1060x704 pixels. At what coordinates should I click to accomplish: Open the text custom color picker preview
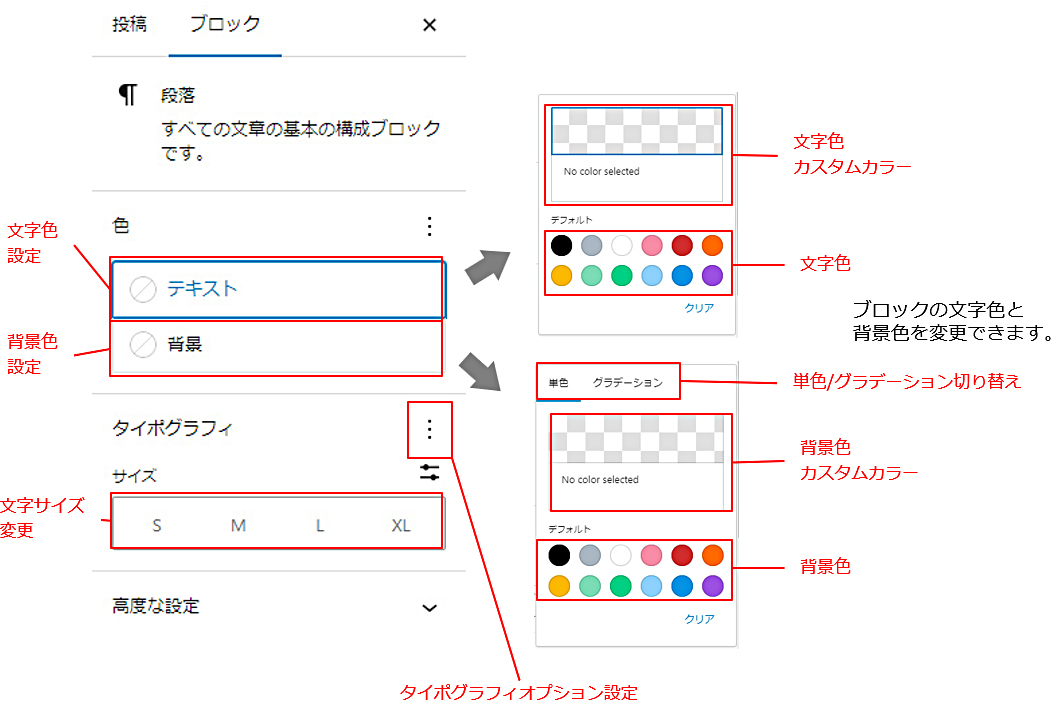click(x=637, y=131)
